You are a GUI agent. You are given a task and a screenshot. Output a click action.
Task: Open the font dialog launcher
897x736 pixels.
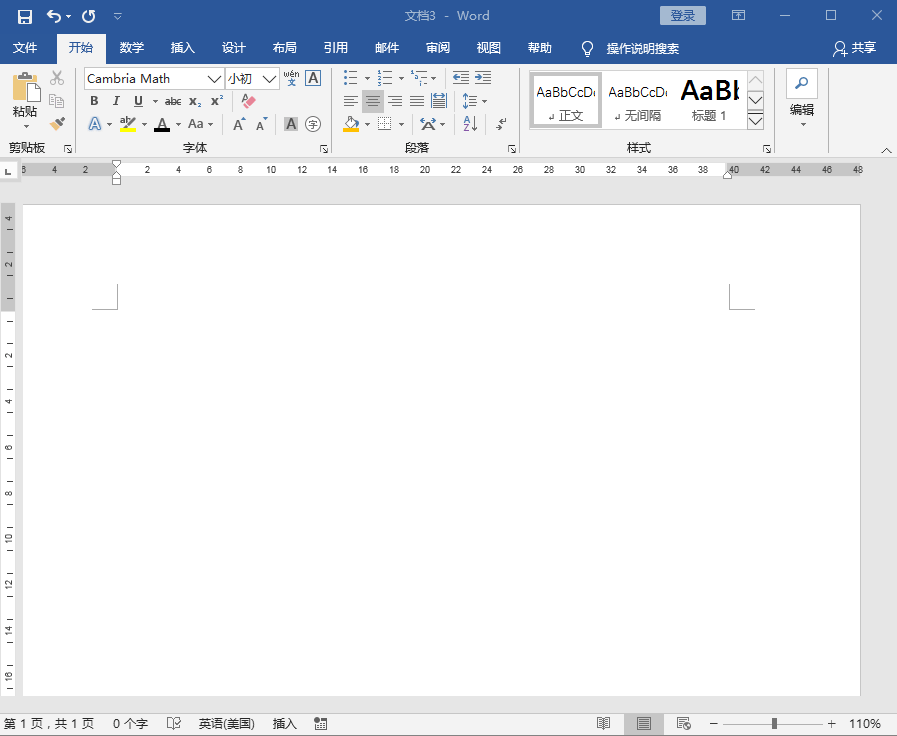click(x=324, y=149)
